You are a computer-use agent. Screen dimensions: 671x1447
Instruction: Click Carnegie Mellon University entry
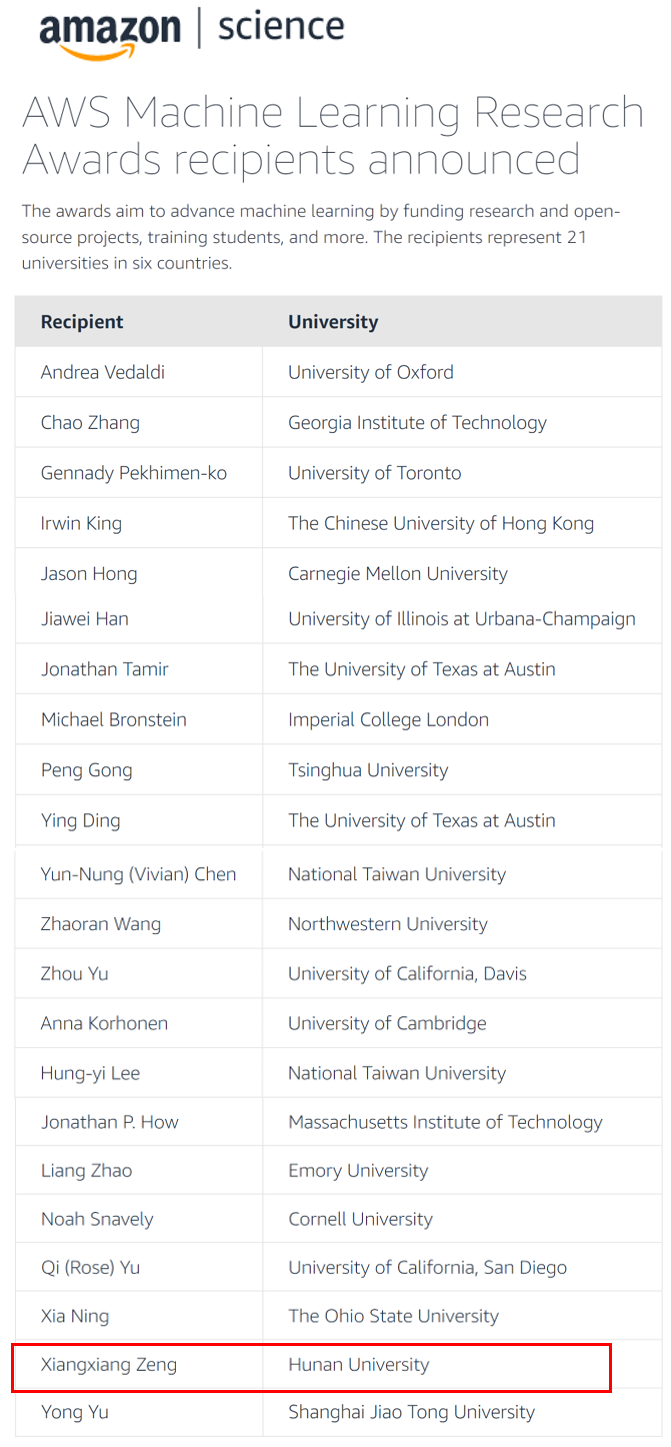tap(398, 574)
